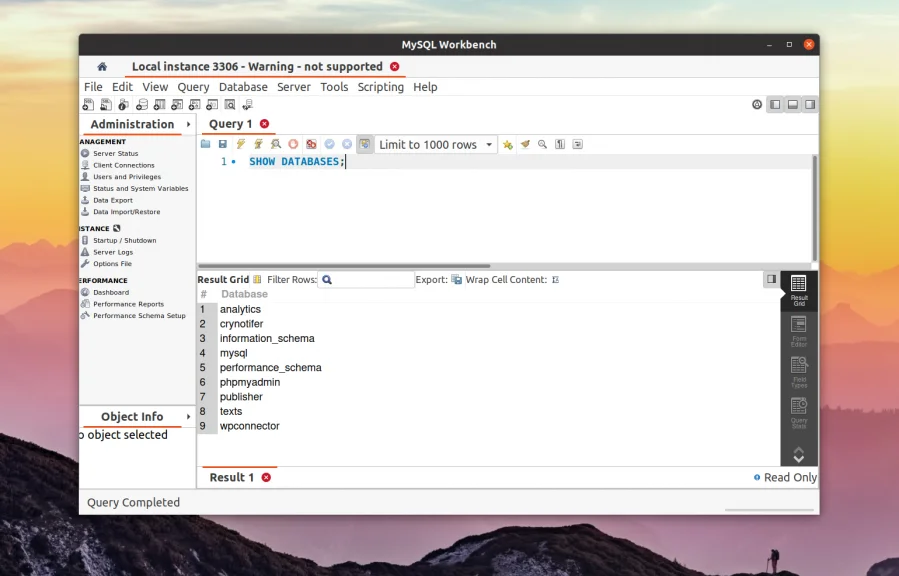The image size is (899, 576).
Task: Click the save SQL script icon
Action: tap(221, 144)
